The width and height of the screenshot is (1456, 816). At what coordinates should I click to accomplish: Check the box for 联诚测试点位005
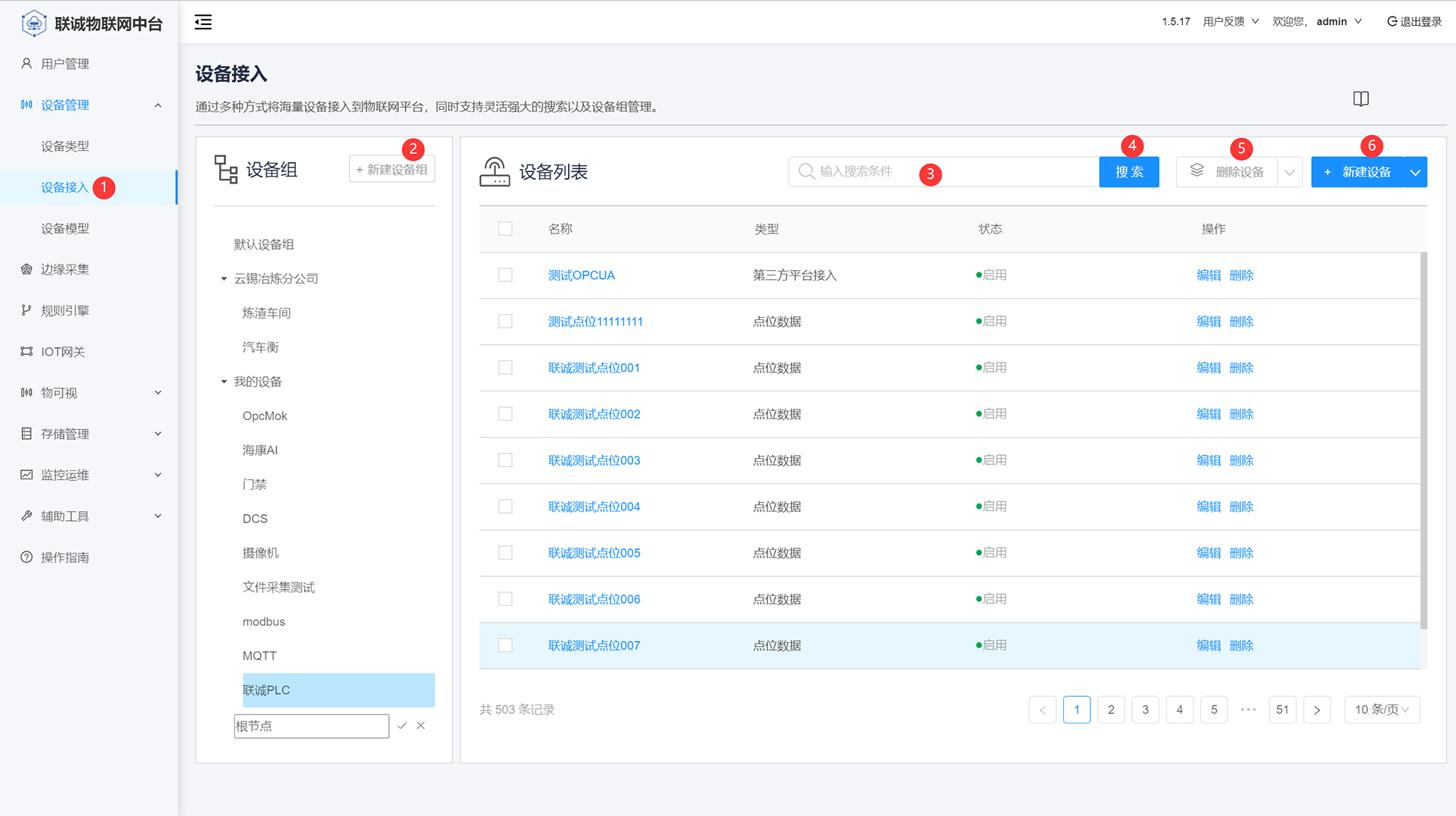pos(505,553)
